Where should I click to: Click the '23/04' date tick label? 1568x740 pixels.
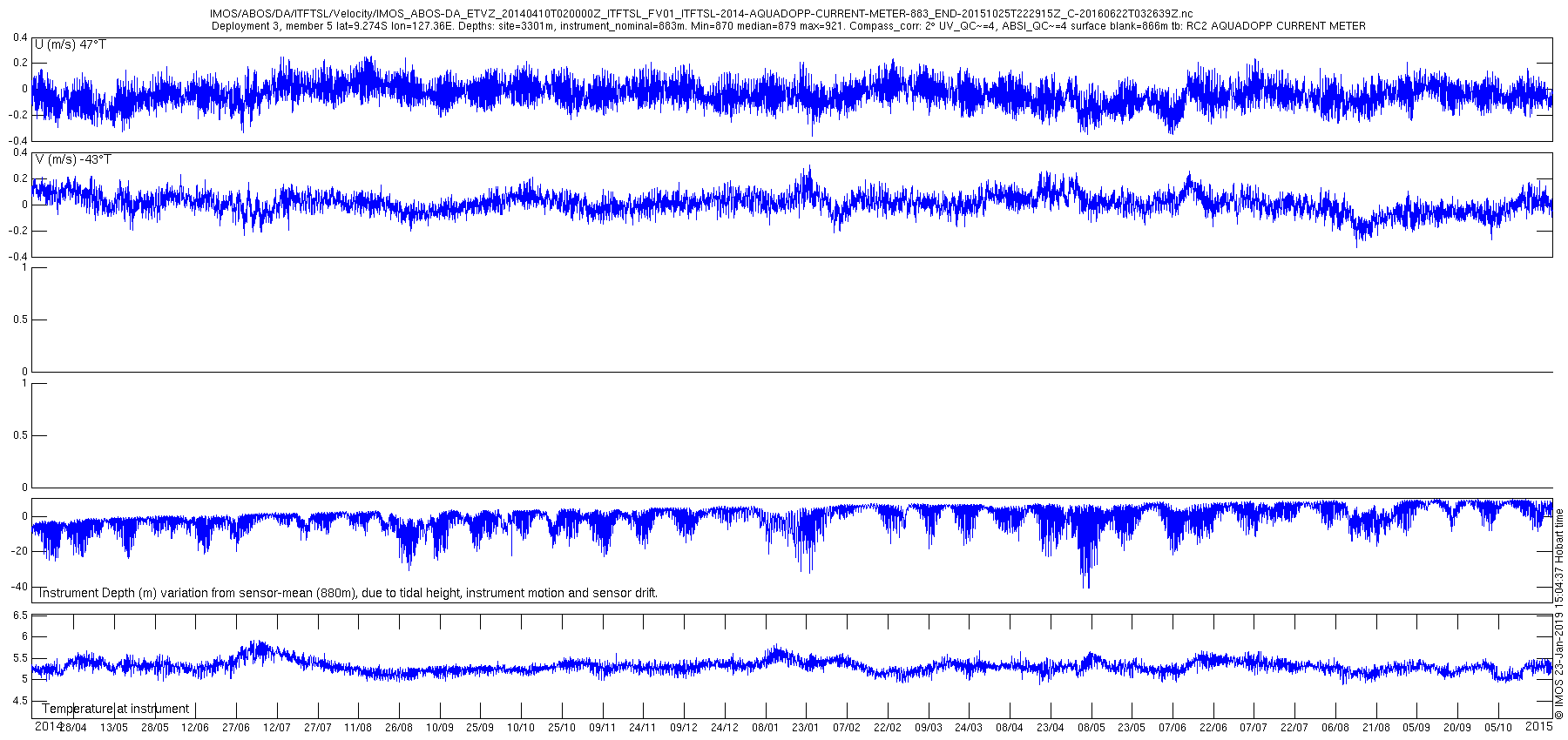pyautogui.click(x=1051, y=728)
